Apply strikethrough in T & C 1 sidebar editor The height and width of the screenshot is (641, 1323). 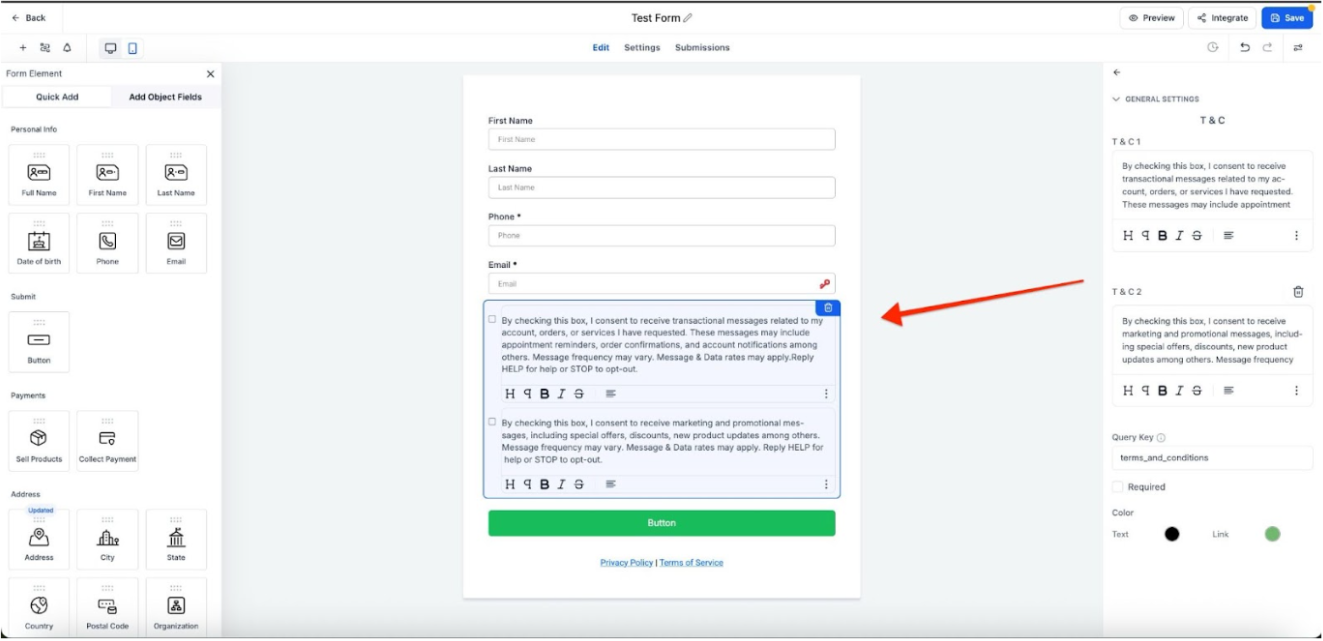(x=1197, y=236)
